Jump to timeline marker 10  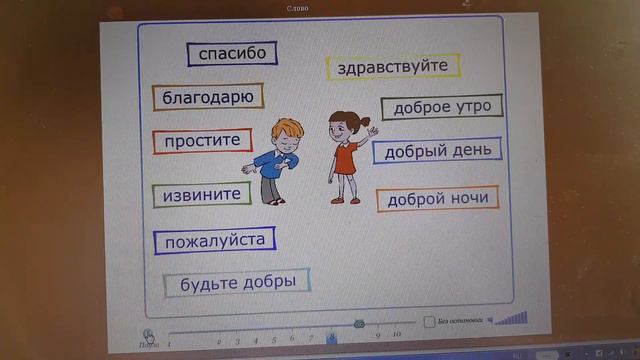click(396, 334)
